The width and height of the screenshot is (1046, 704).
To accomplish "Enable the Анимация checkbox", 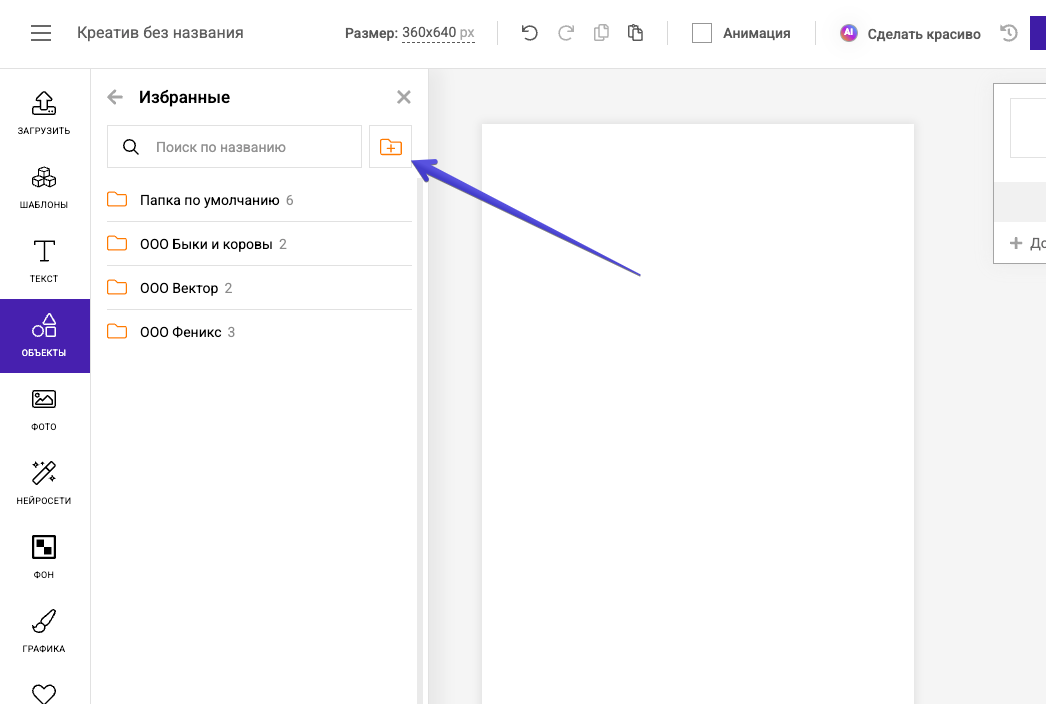I will pos(702,33).
